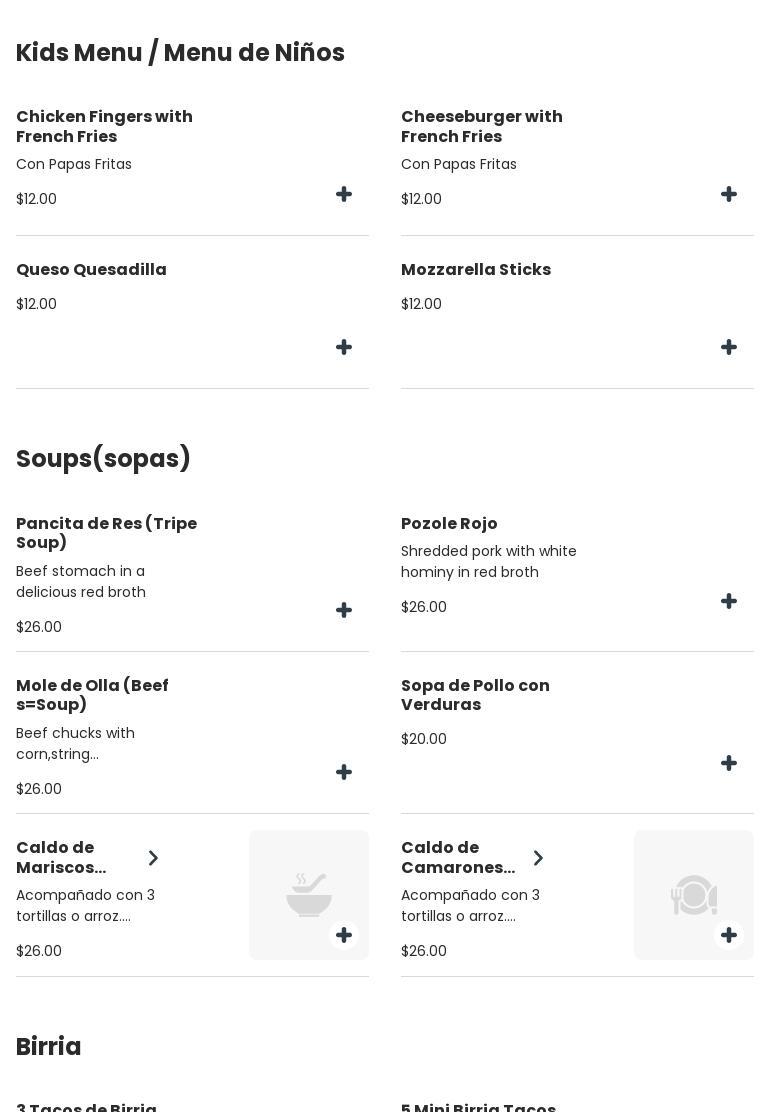
Task: Add Chicken Fingers with French Fries
Action: tap(344, 195)
